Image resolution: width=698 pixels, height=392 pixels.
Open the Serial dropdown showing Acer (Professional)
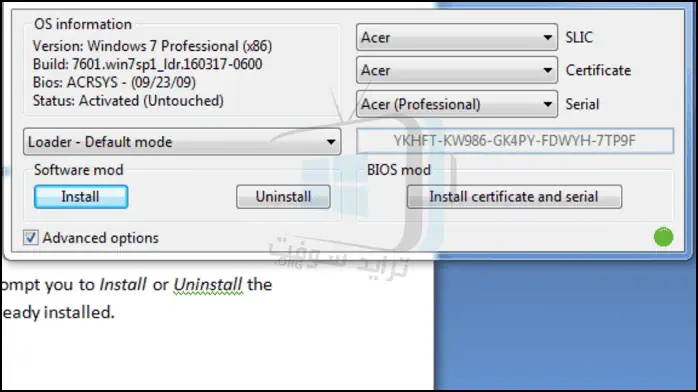[457, 105]
